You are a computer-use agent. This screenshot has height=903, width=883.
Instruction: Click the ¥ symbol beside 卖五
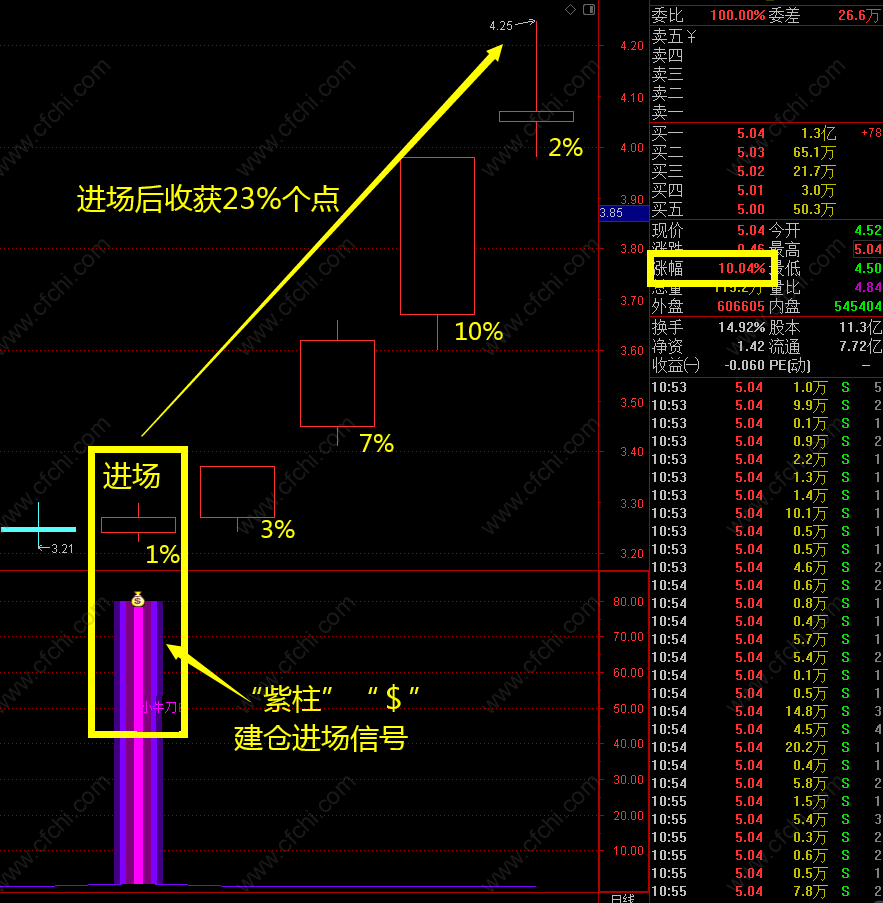[x=691, y=37]
